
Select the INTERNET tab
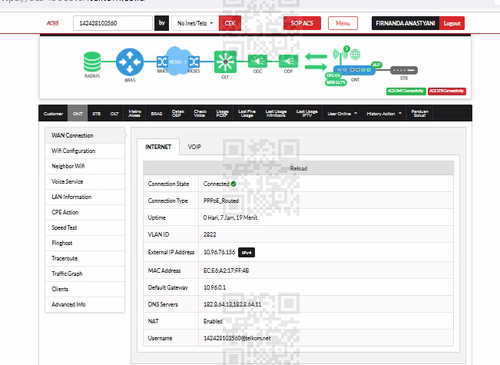coord(158,147)
